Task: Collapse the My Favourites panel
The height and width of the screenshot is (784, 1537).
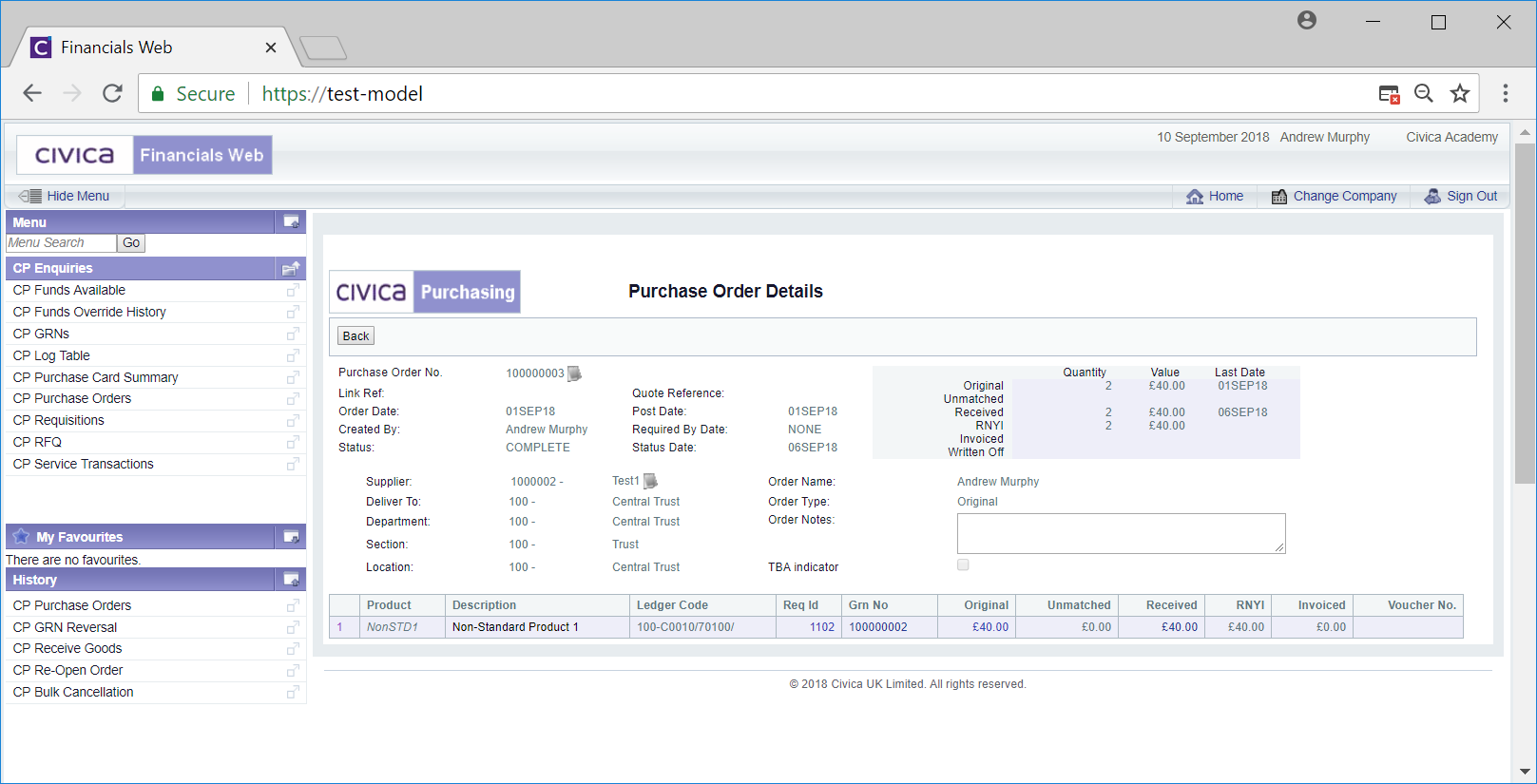Action: coord(291,536)
